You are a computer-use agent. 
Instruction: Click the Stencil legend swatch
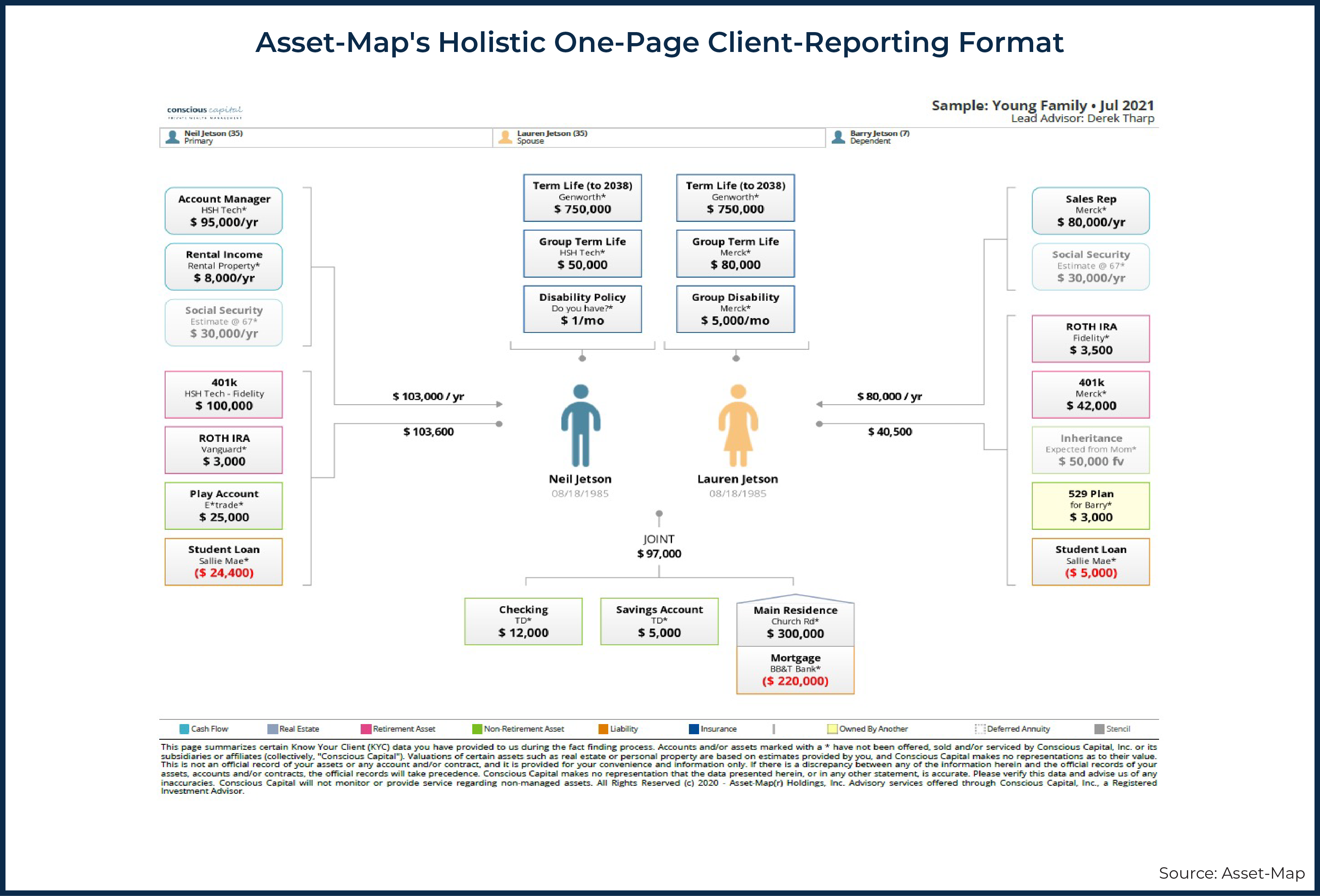[x=1099, y=729]
